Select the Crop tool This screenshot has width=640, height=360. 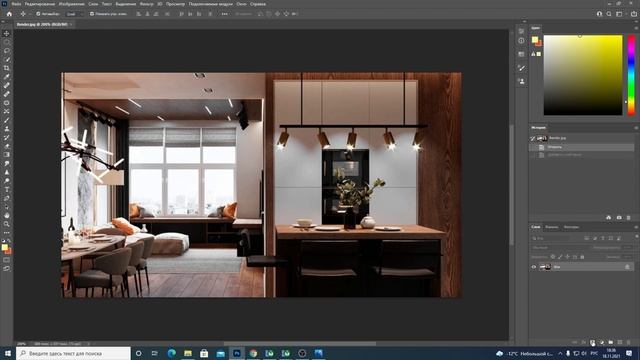(x=7, y=68)
